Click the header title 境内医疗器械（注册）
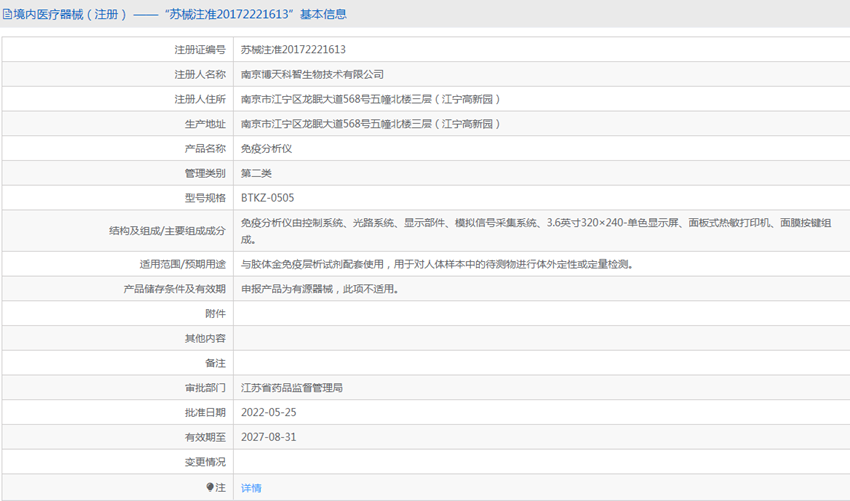This screenshot has height=501, width=850. pos(66,15)
